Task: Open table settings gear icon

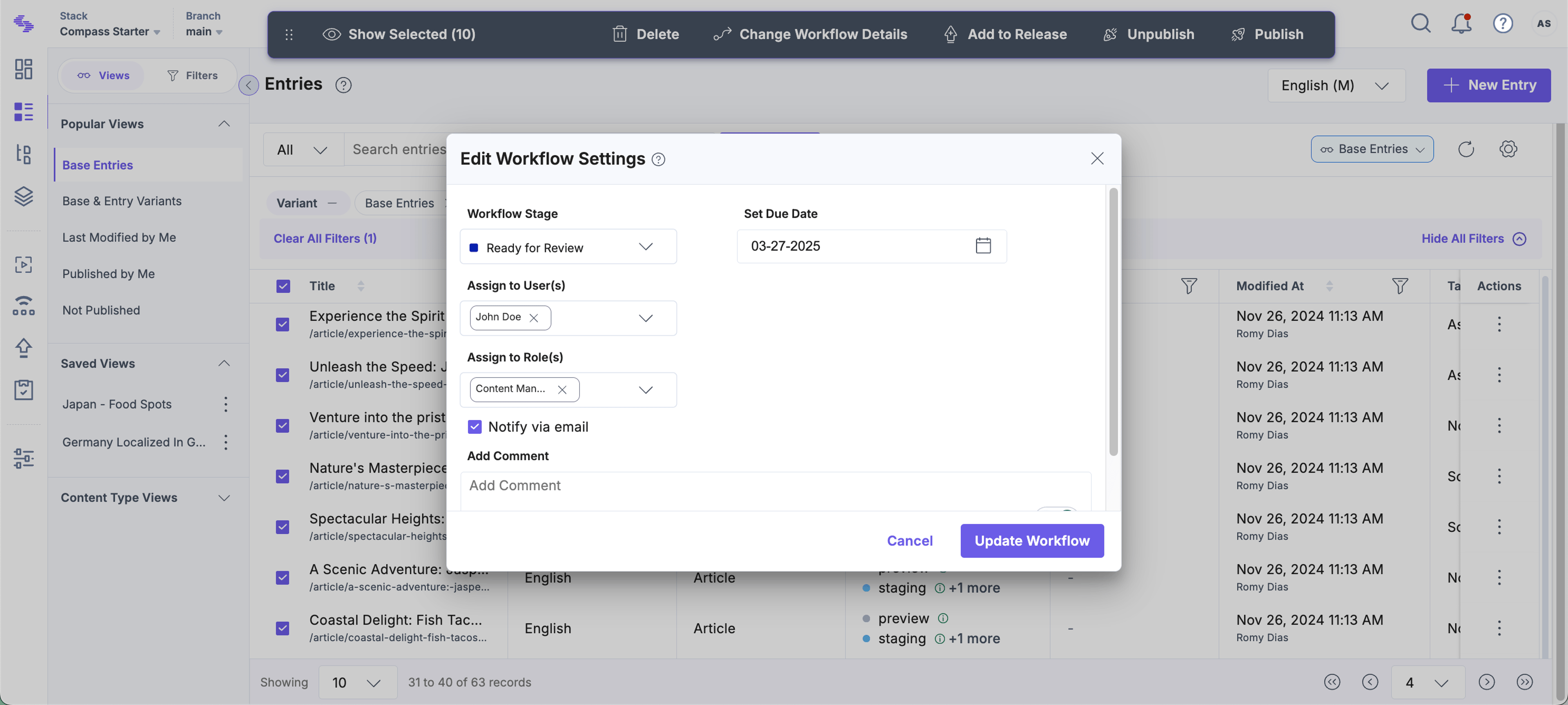Action: click(1508, 149)
